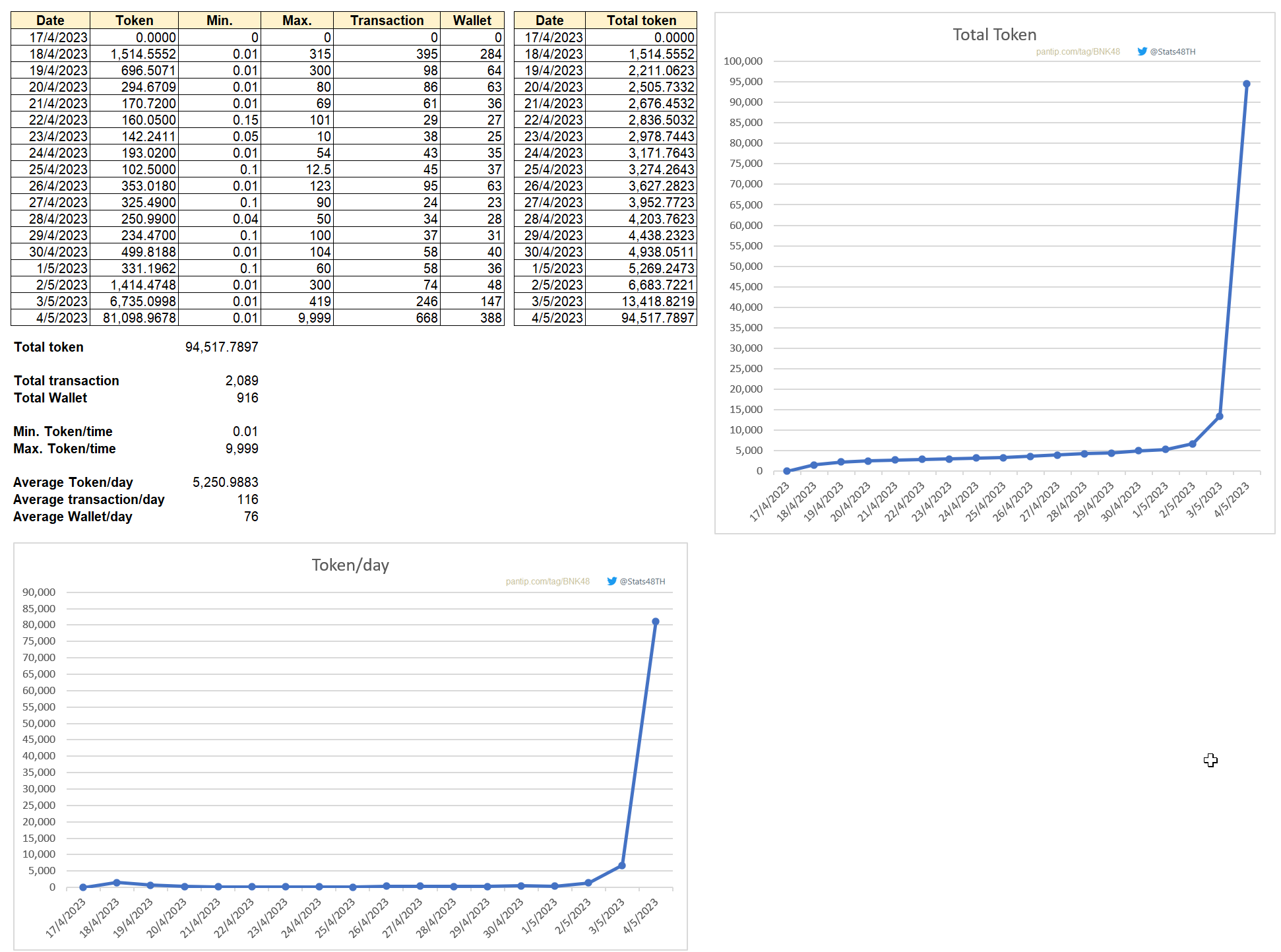The height and width of the screenshot is (952, 1281).
Task: Select the Total Token chart title
Action: (994, 34)
